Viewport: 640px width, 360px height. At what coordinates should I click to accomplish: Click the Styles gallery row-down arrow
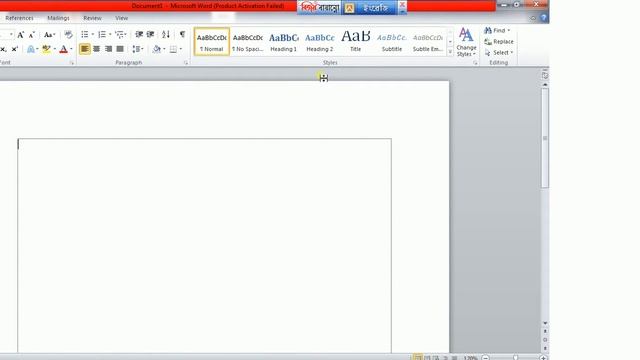[450, 42]
